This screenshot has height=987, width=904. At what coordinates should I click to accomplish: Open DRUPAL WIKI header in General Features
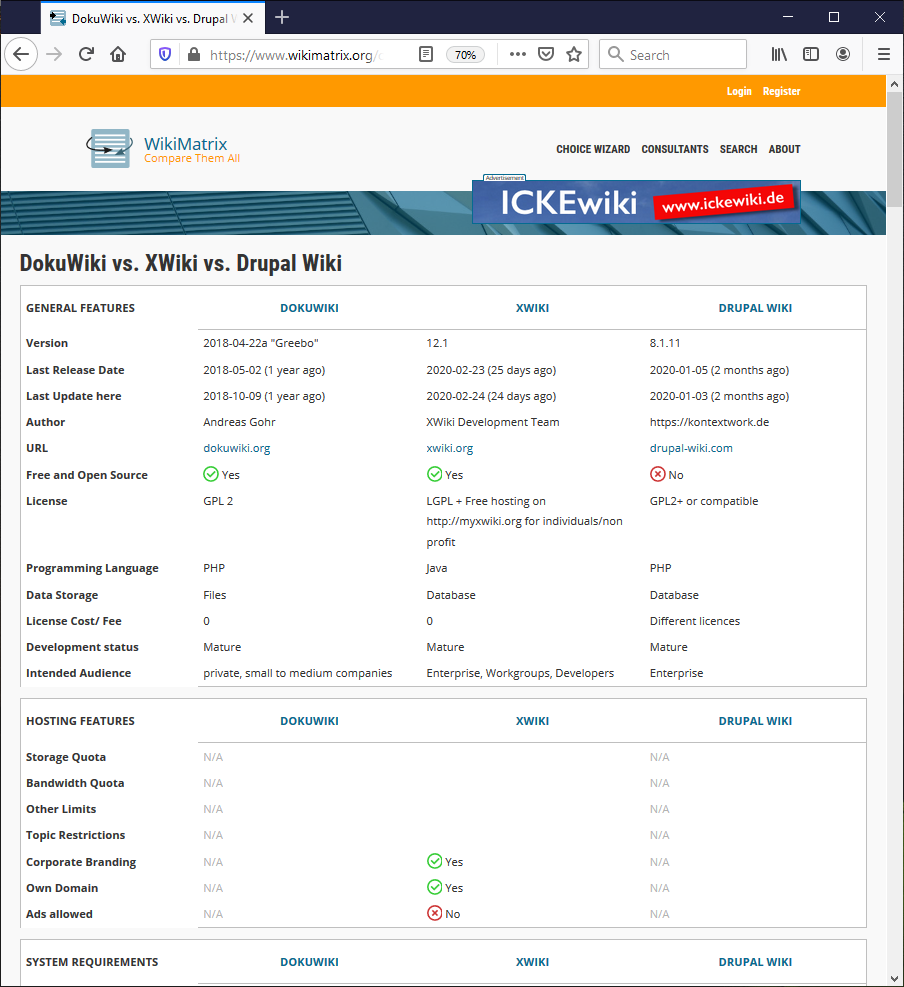pyautogui.click(x=755, y=308)
